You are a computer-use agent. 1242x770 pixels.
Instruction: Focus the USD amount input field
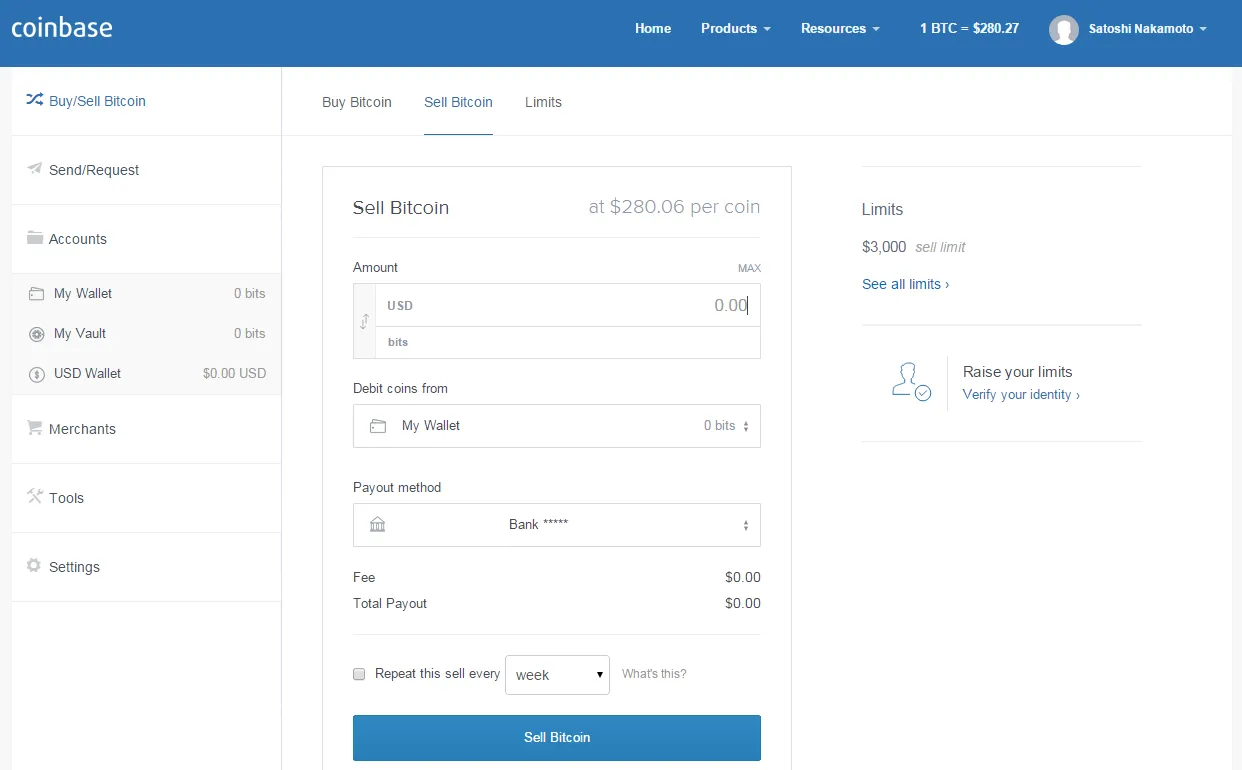(580, 305)
